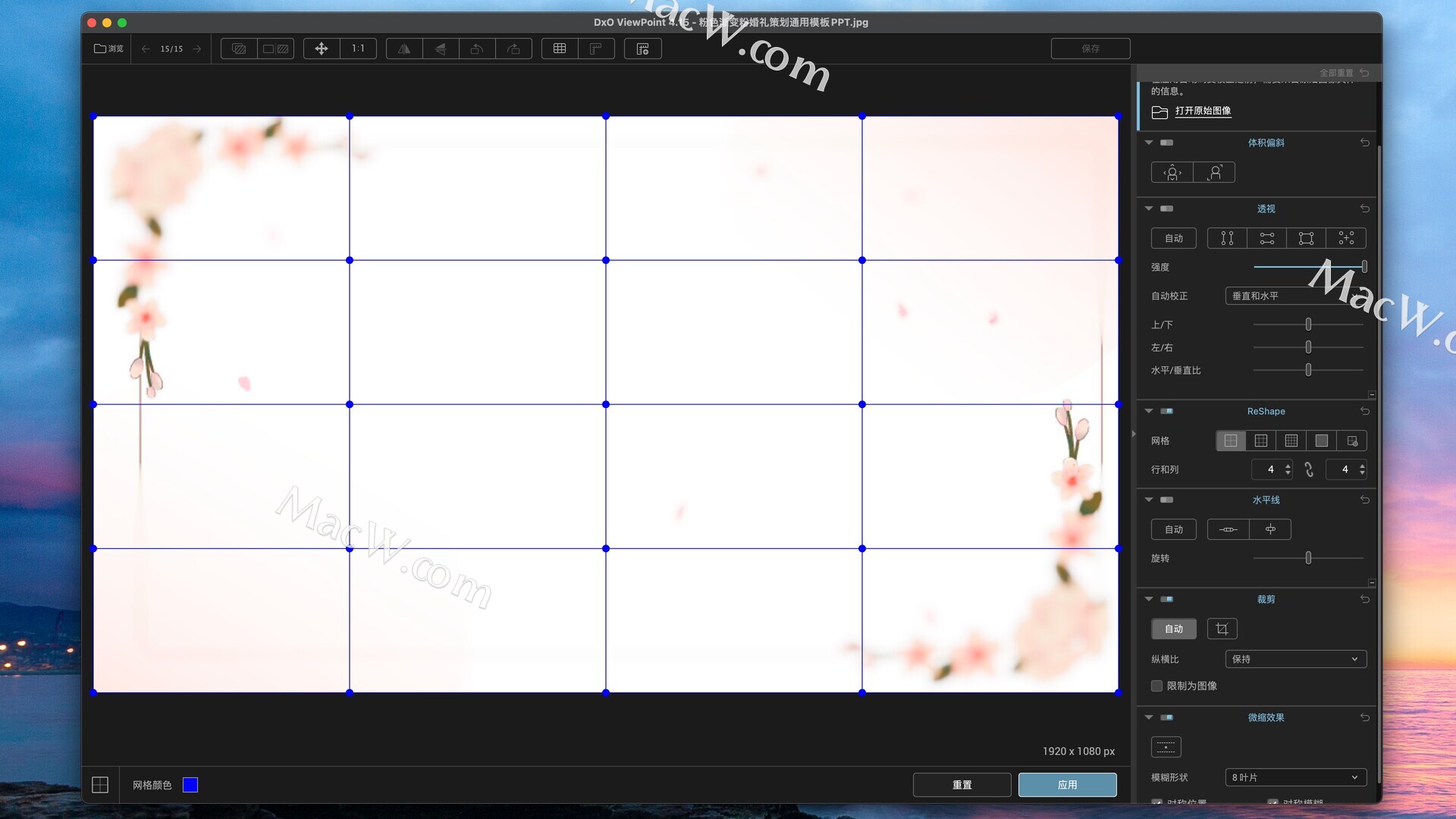
Task: Open the 打开原始图像 link
Action: click(1203, 111)
